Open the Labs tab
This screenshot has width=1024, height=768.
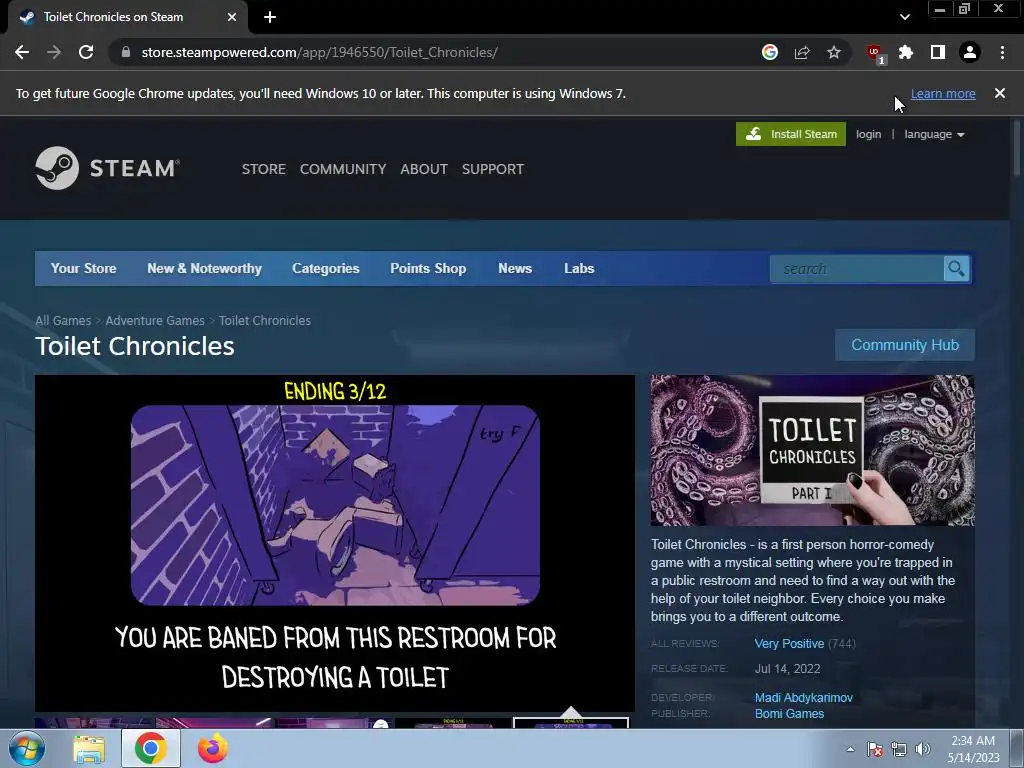coord(579,268)
